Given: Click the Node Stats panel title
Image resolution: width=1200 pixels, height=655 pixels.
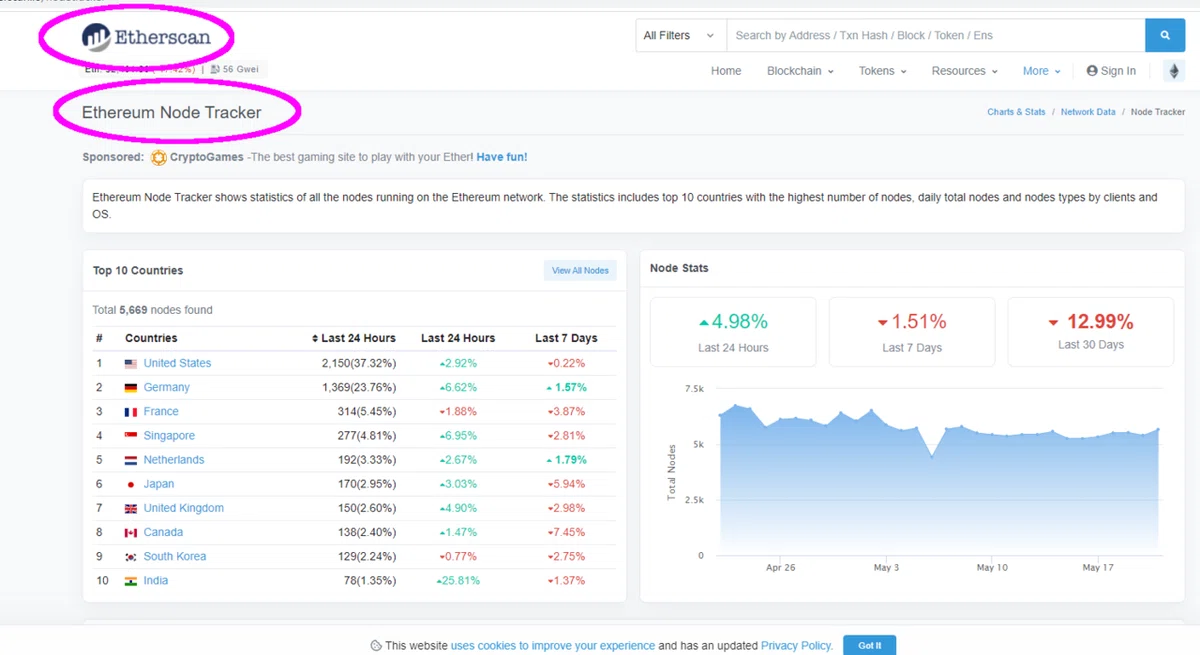Looking at the screenshot, I should point(681,268).
